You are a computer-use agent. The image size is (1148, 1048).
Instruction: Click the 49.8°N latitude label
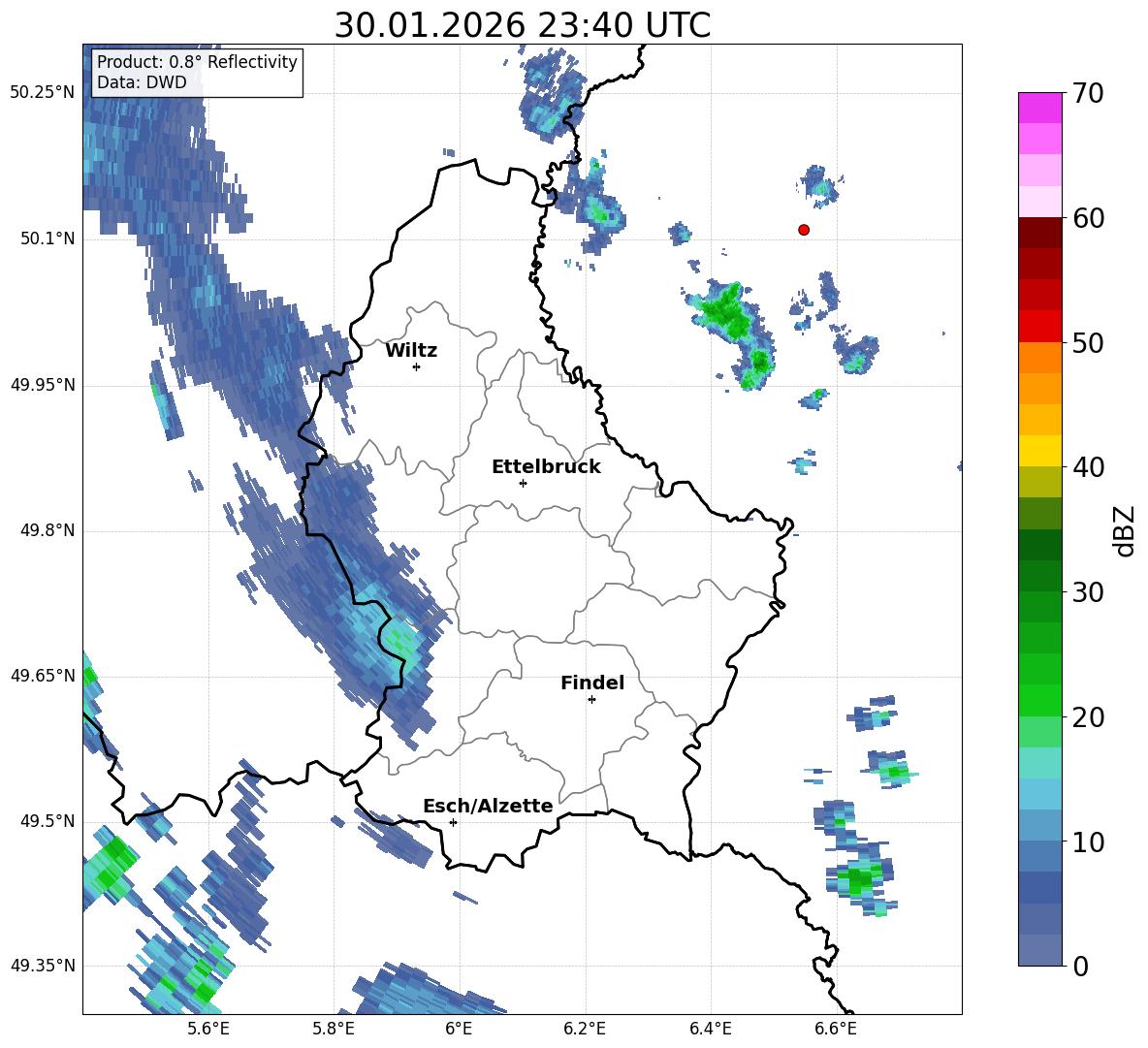[x=48, y=530]
